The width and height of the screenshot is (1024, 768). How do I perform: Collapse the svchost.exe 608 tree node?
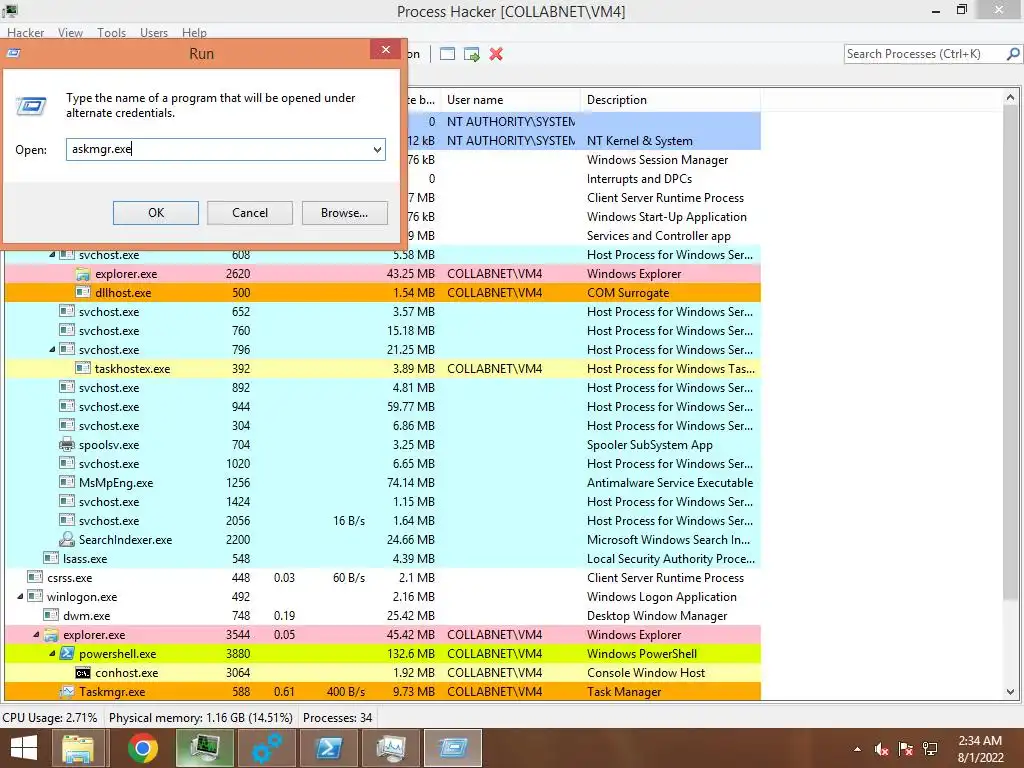pyautogui.click(x=52, y=255)
